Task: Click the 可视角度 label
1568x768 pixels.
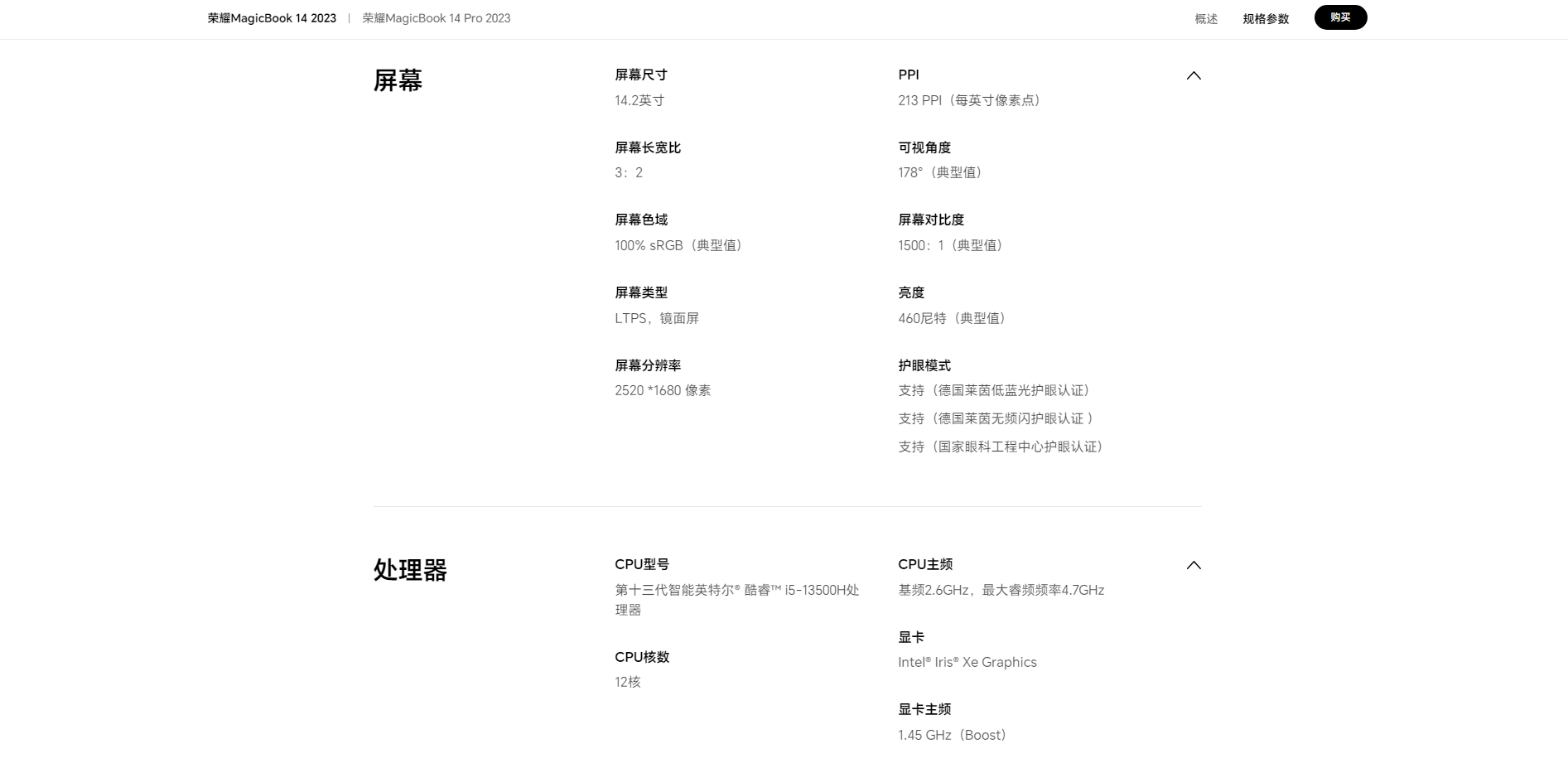Action: 924,147
